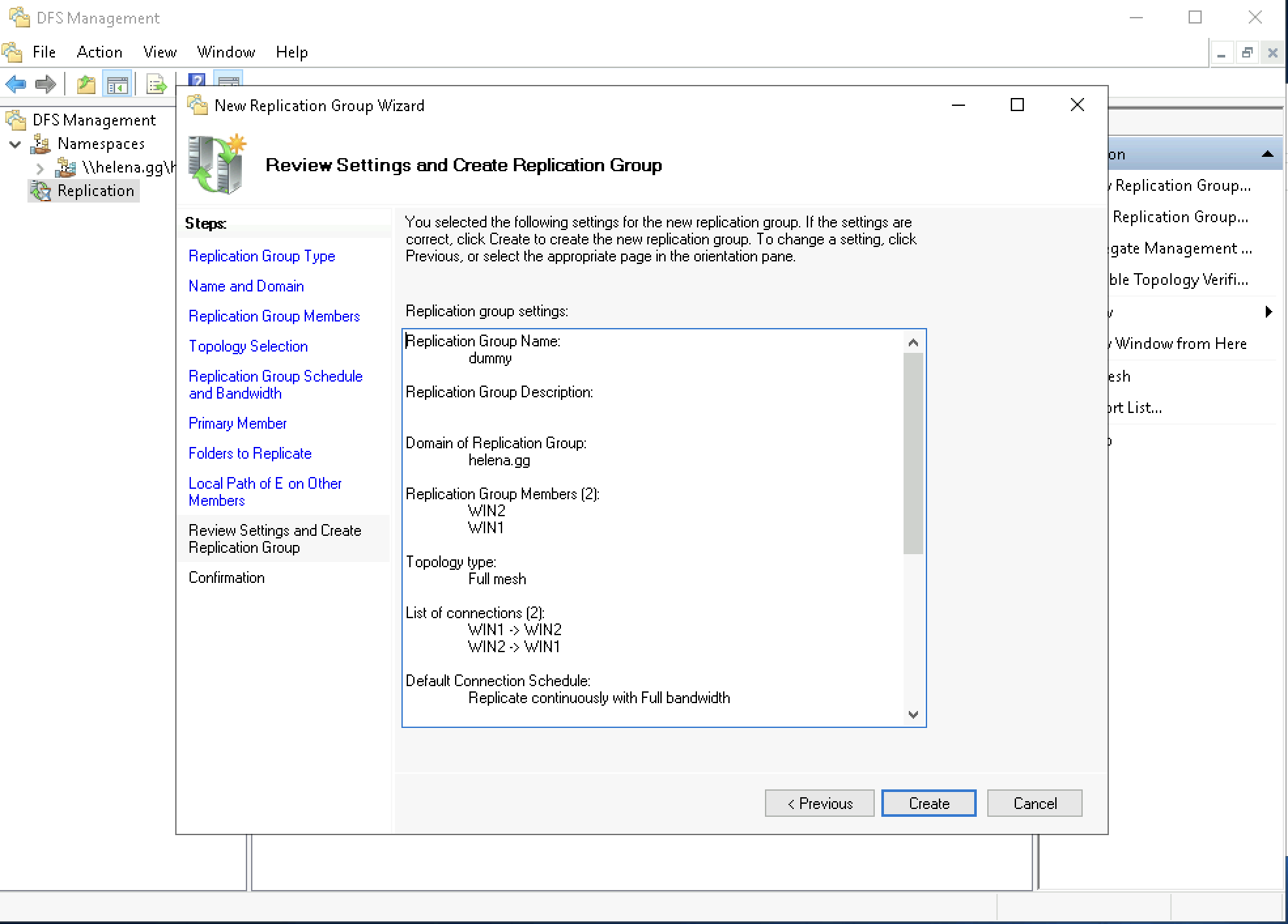Click the blue Back arrow toolbar icon
Screen dimensions: 1288x924
click(x=16, y=84)
